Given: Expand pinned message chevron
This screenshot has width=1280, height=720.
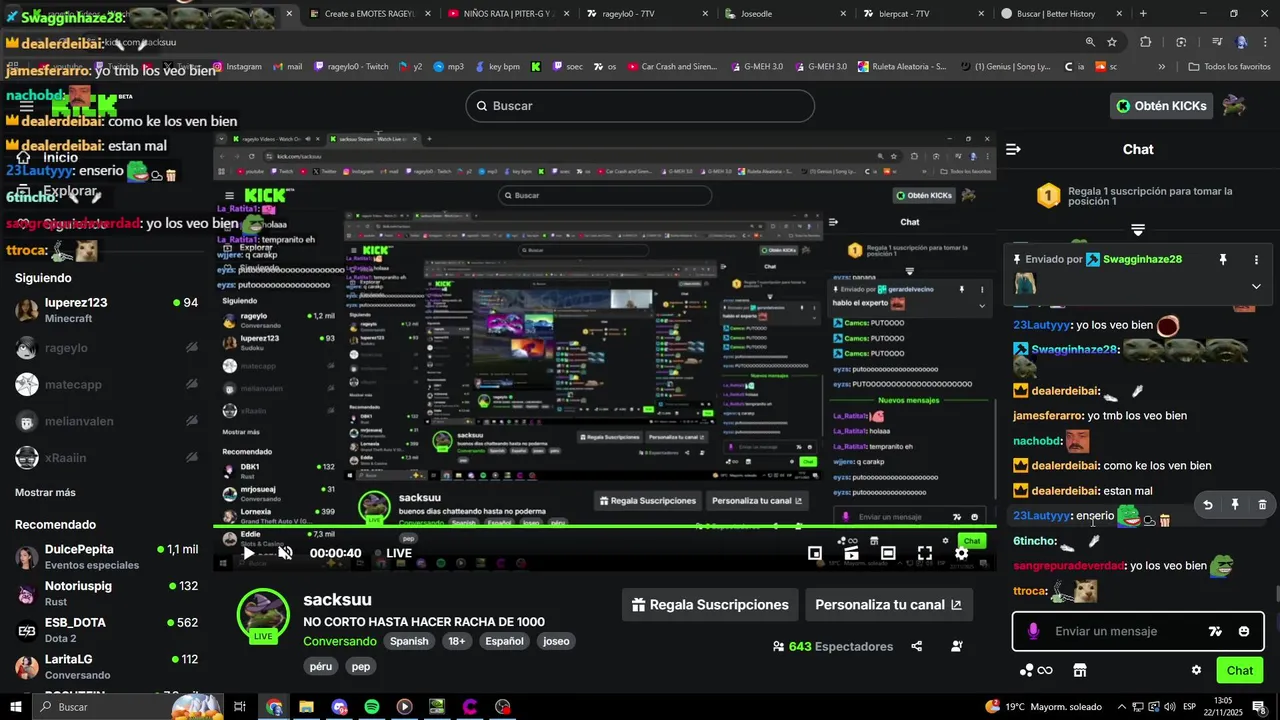Looking at the screenshot, I should [1256, 286].
